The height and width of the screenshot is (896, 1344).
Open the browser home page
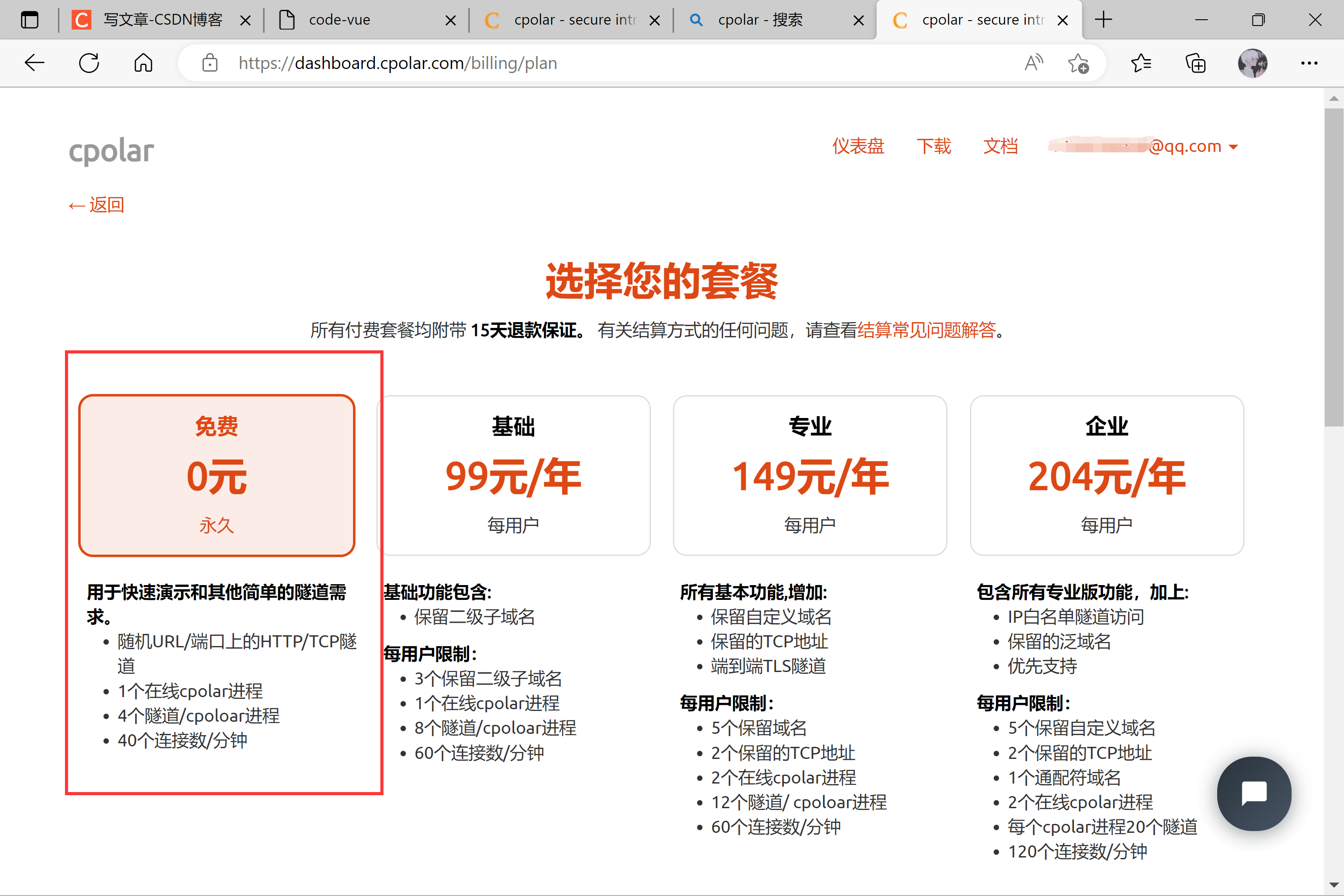(143, 63)
